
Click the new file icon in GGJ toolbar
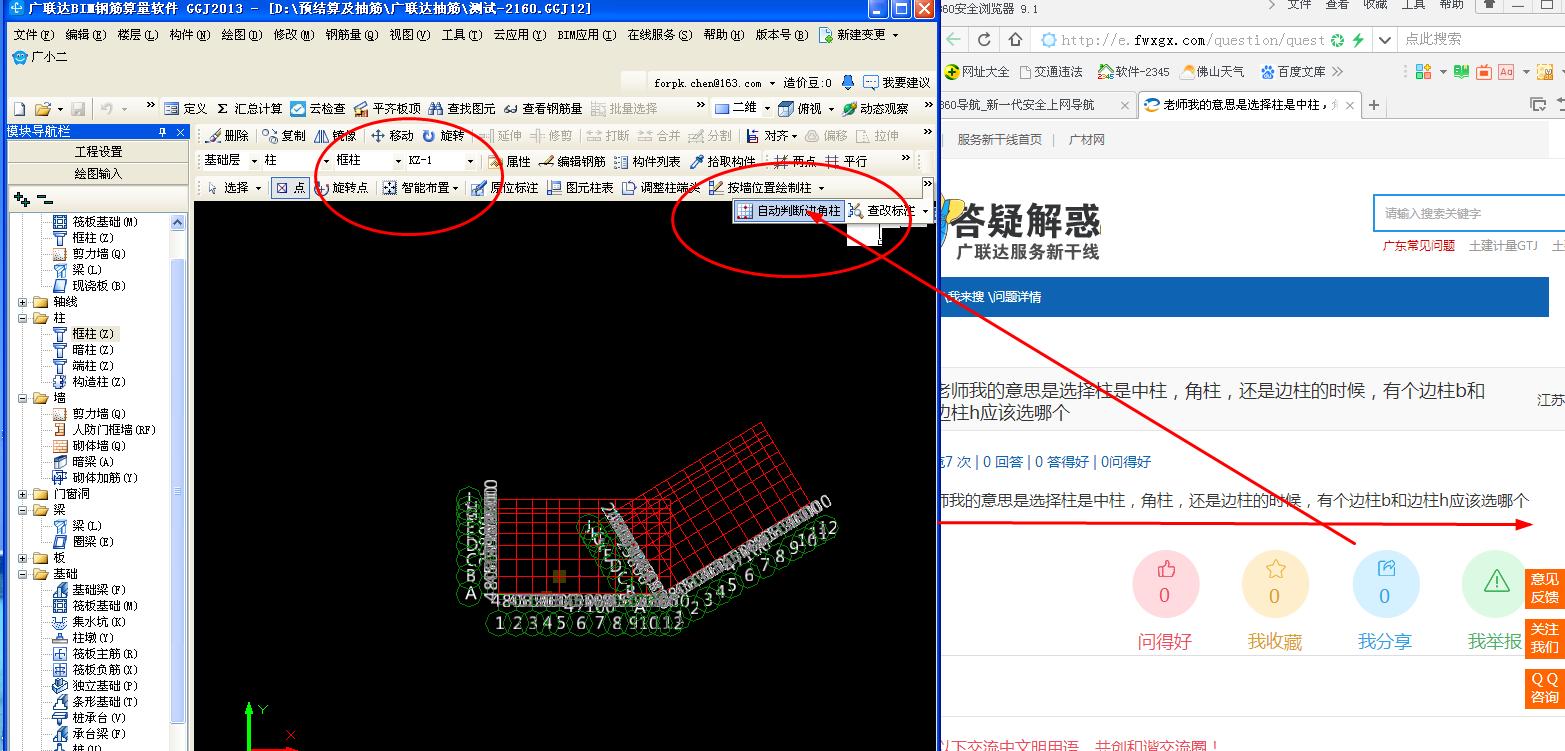[x=19, y=108]
